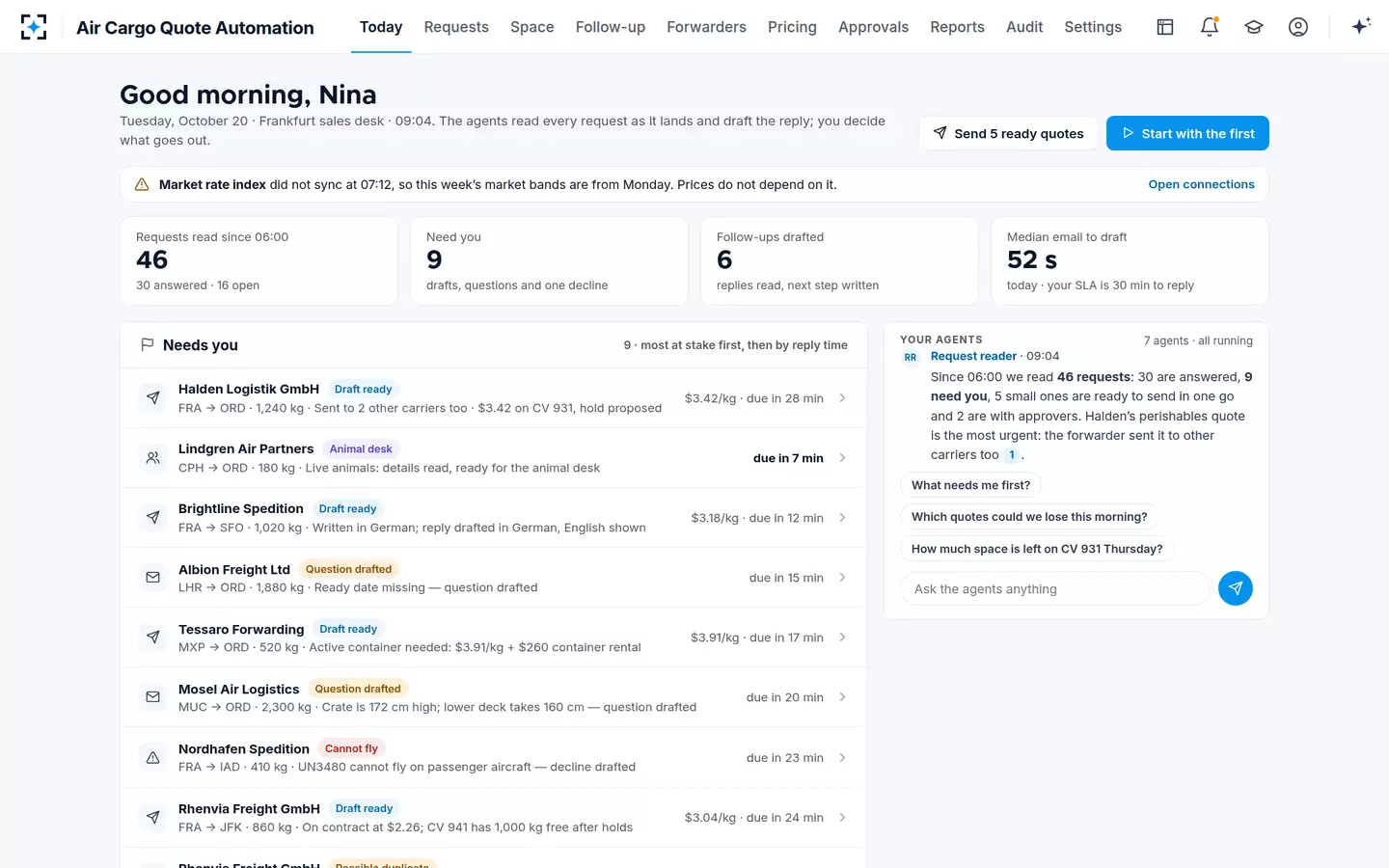Image resolution: width=1389 pixels, height=868 pixels.
Task: Expand the Halden Logistik GmbH row chevron
Action: click(842, 397)
